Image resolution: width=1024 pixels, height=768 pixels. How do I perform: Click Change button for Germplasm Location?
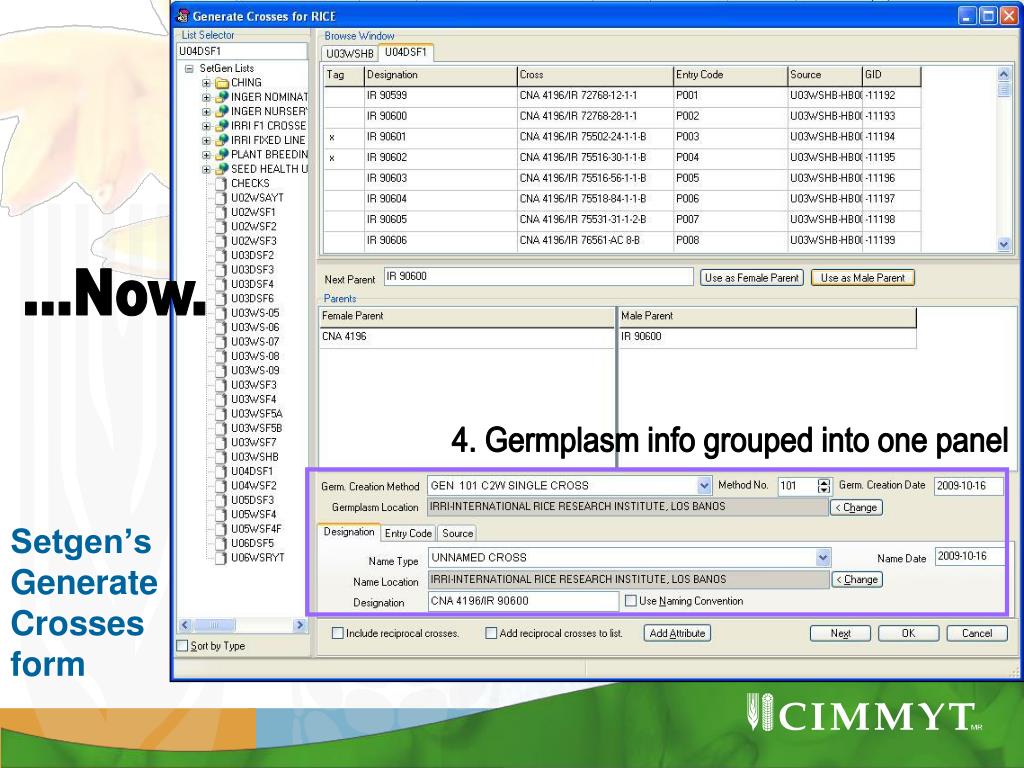(856, 507)
